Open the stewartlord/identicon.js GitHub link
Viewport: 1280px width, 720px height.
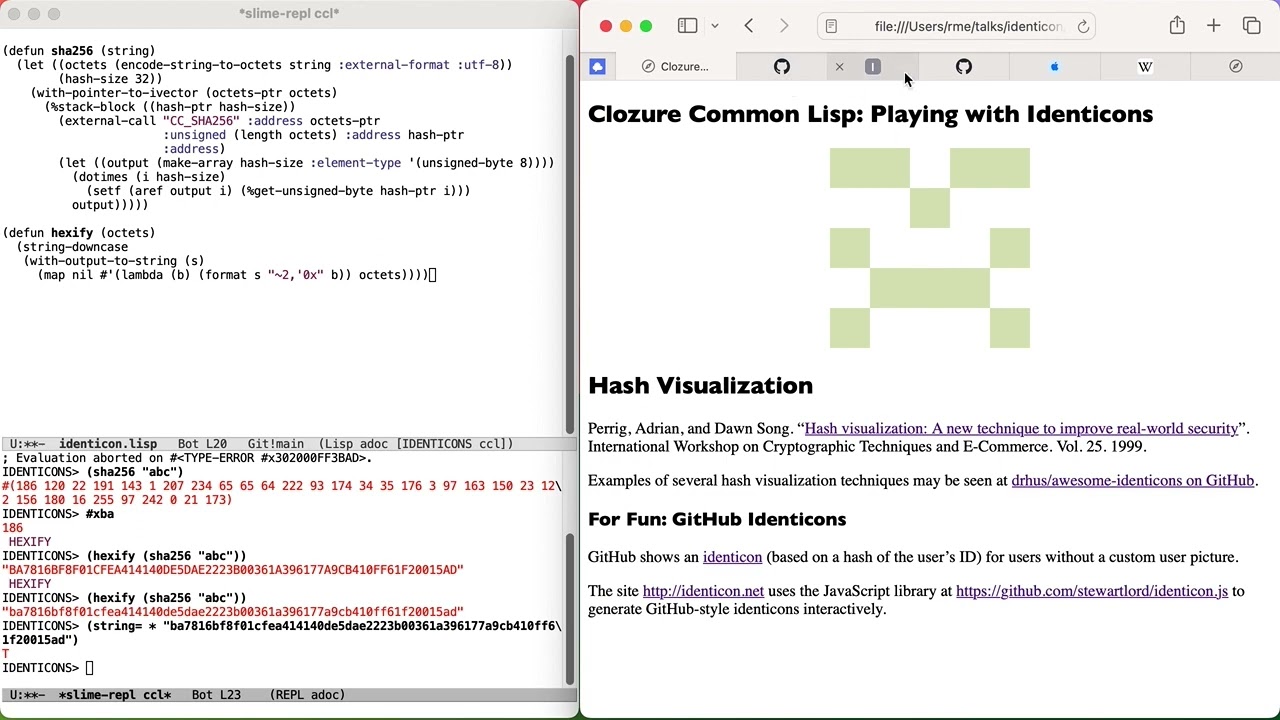1092,592
